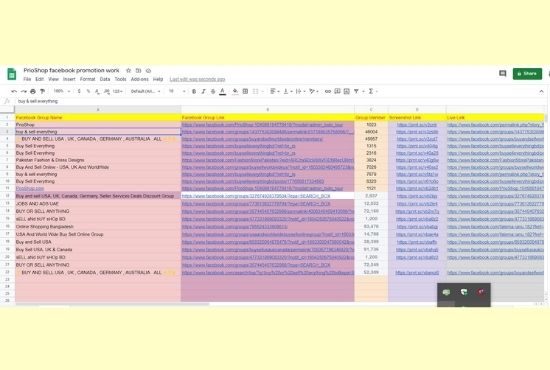This screenshot has width=550, height=370.
Task: Star the PrioShop spreadsheet
Action: [x=128, y=70]
